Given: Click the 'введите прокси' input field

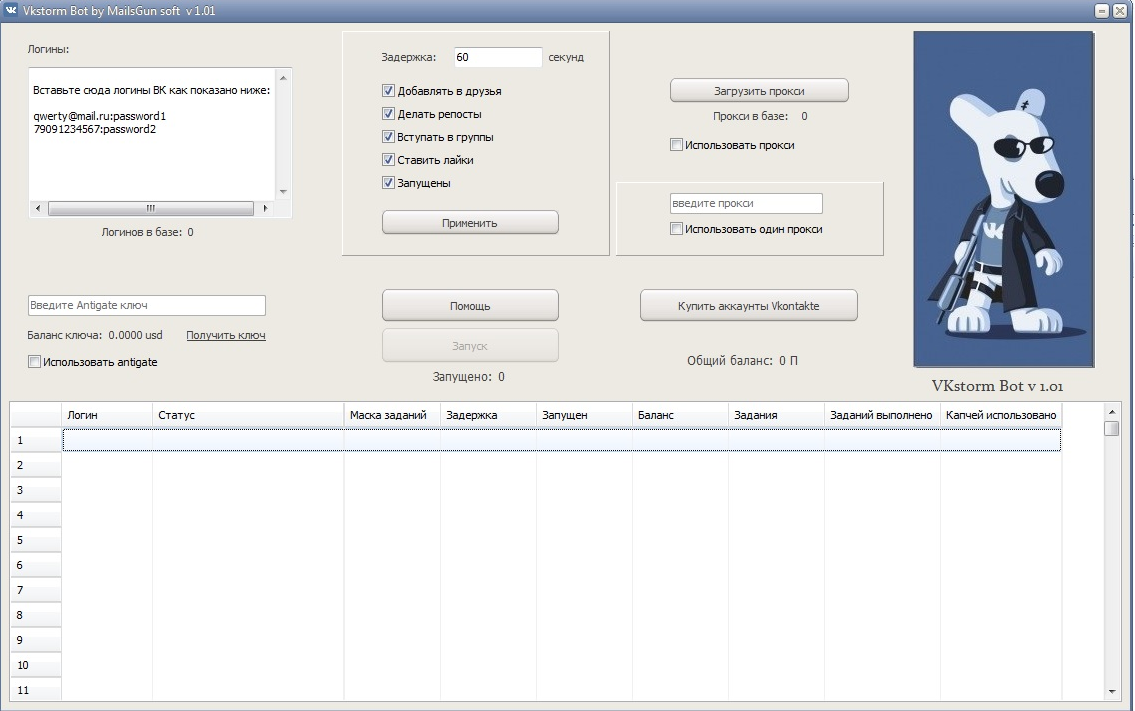Looking at the screenshot, I should point(745,204).
